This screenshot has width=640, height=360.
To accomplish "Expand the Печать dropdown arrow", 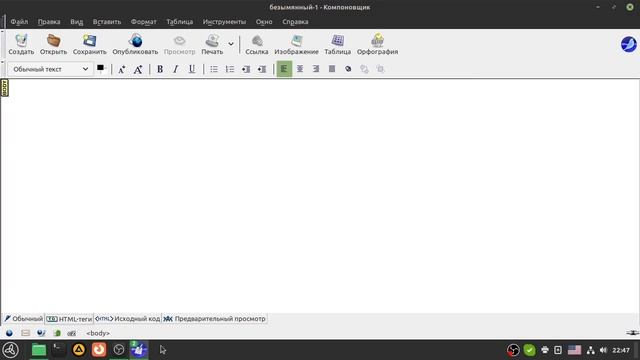I will pyautogui.click(x=231, y=44).
